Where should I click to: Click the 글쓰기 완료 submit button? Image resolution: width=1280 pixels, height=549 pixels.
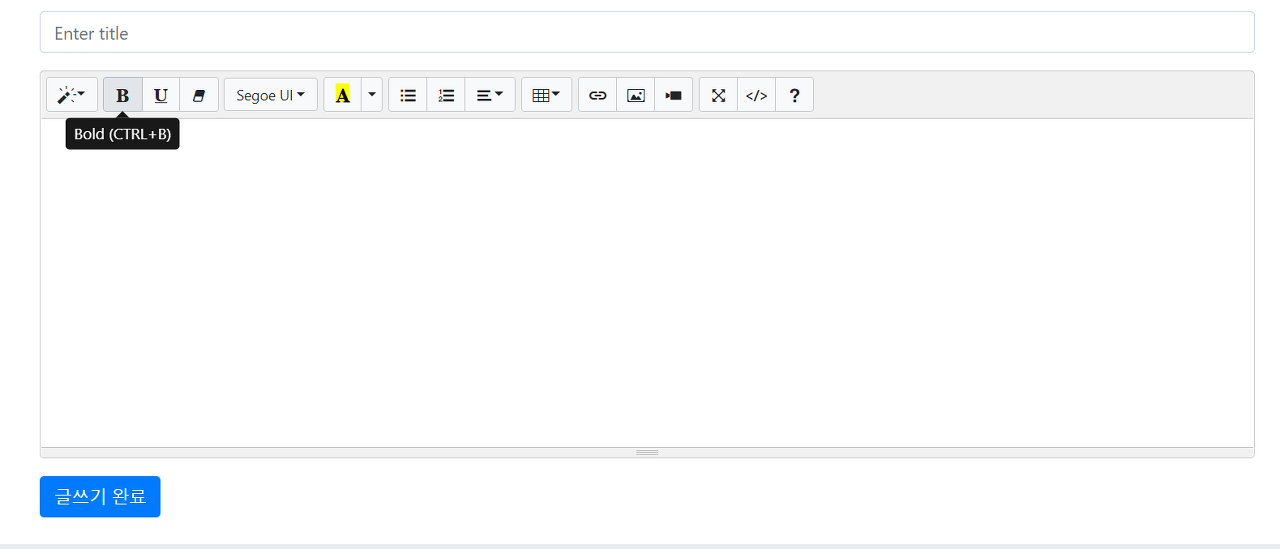click(x=100, y=497)
